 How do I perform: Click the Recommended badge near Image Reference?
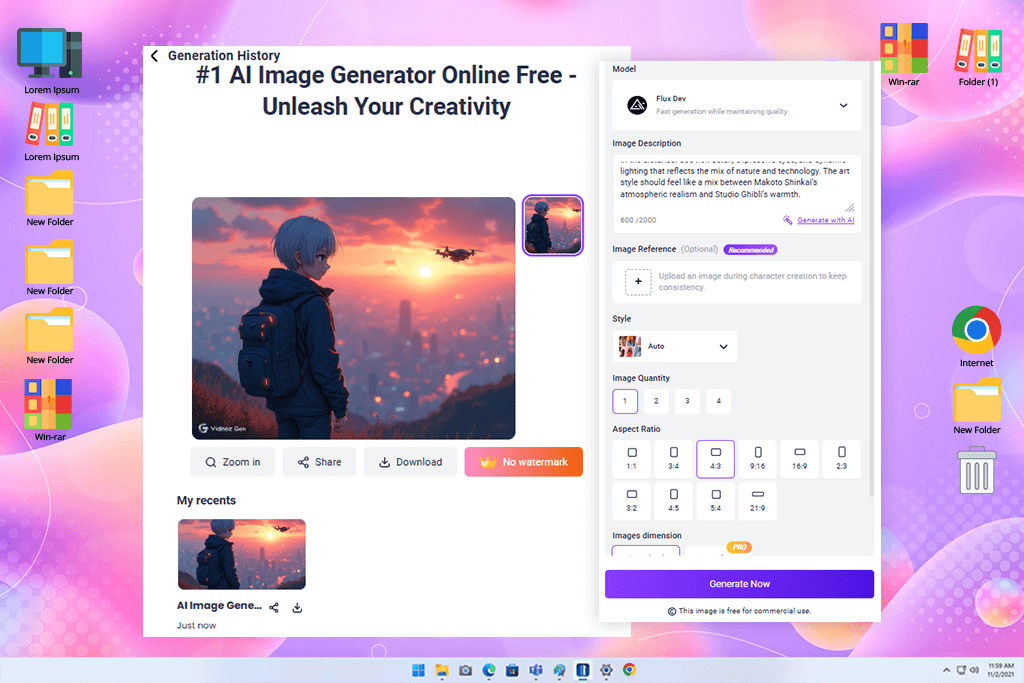pyautogui.click(x=750, y=249)
